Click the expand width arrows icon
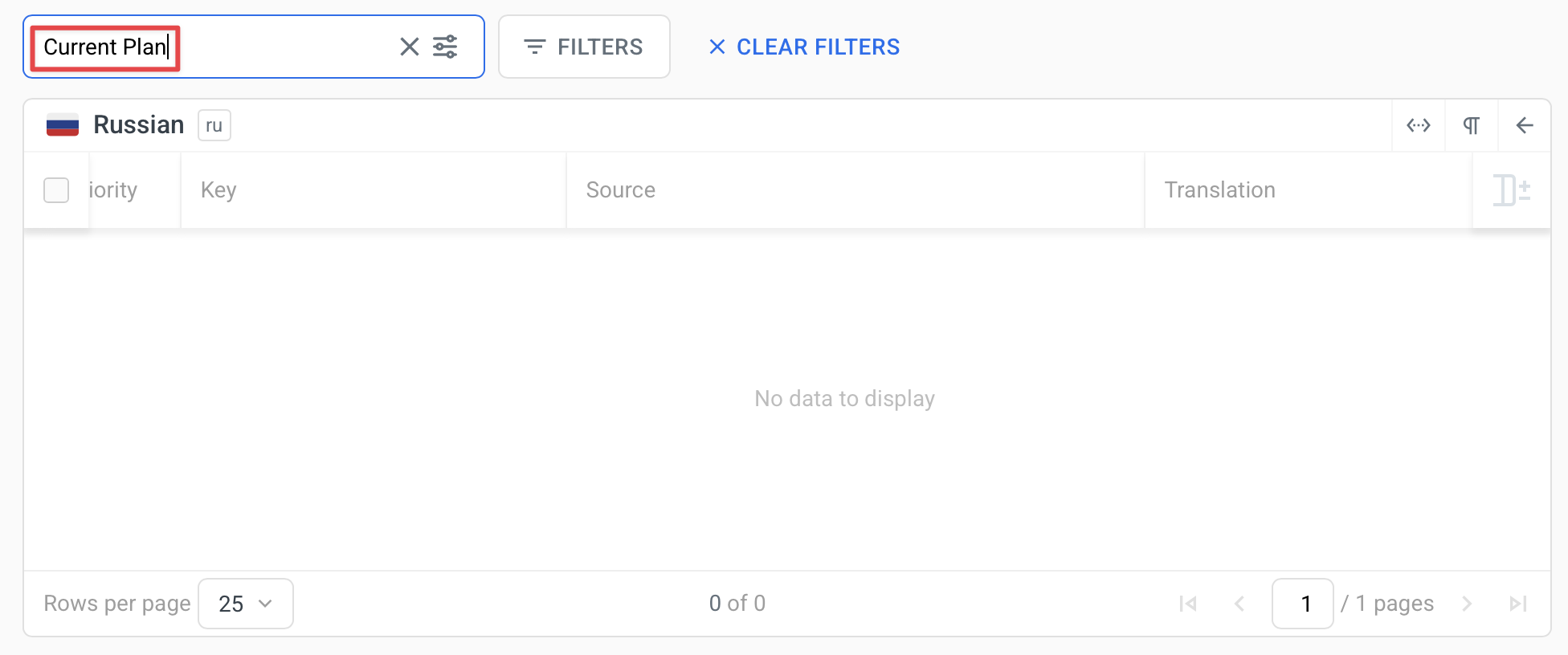This screenshot has height=655, width=1568. tap(1419, 125)
